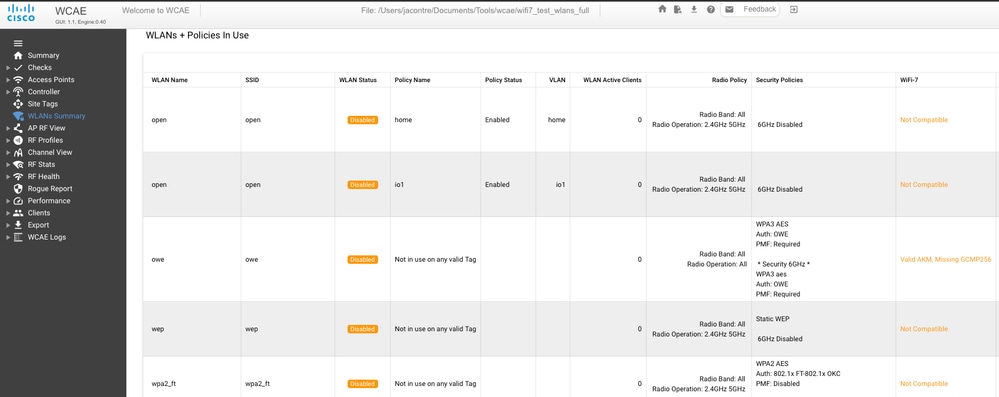This screenshot has width=999, height=397.
Task: Click the RF Health wifi icon
Action: tap(18, 177)
